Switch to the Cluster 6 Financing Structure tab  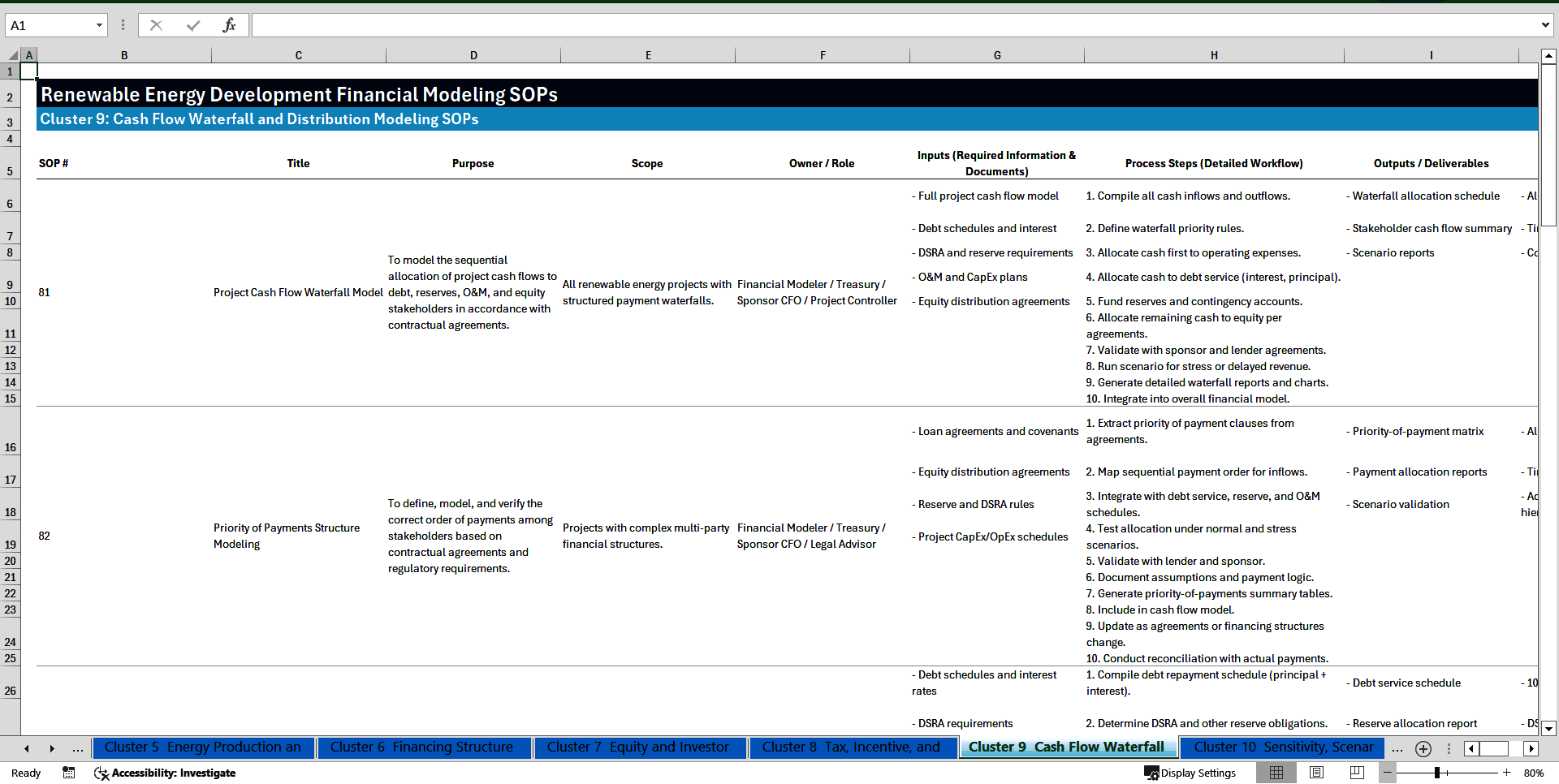424,747
